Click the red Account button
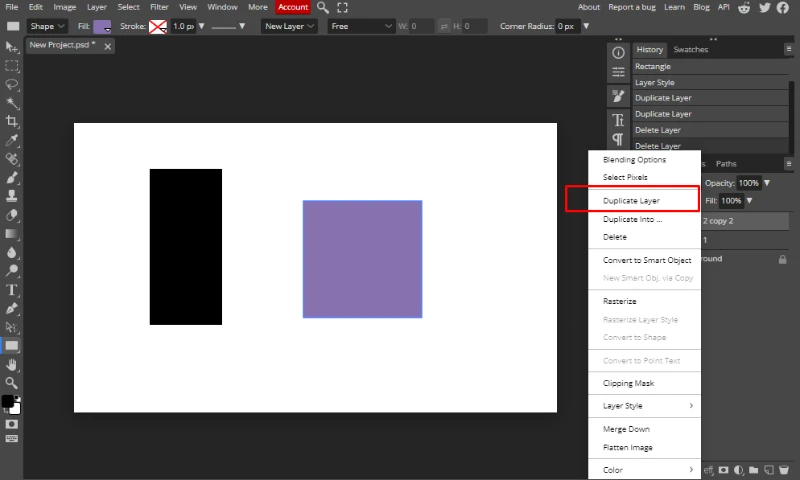 tap(293, 7)
